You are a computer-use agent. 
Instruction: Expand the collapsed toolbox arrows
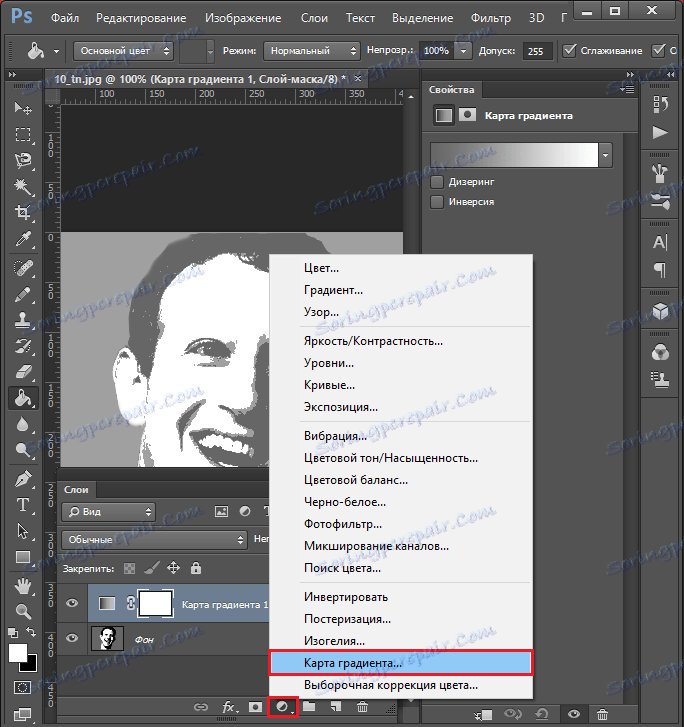click(x=13, y=74)
